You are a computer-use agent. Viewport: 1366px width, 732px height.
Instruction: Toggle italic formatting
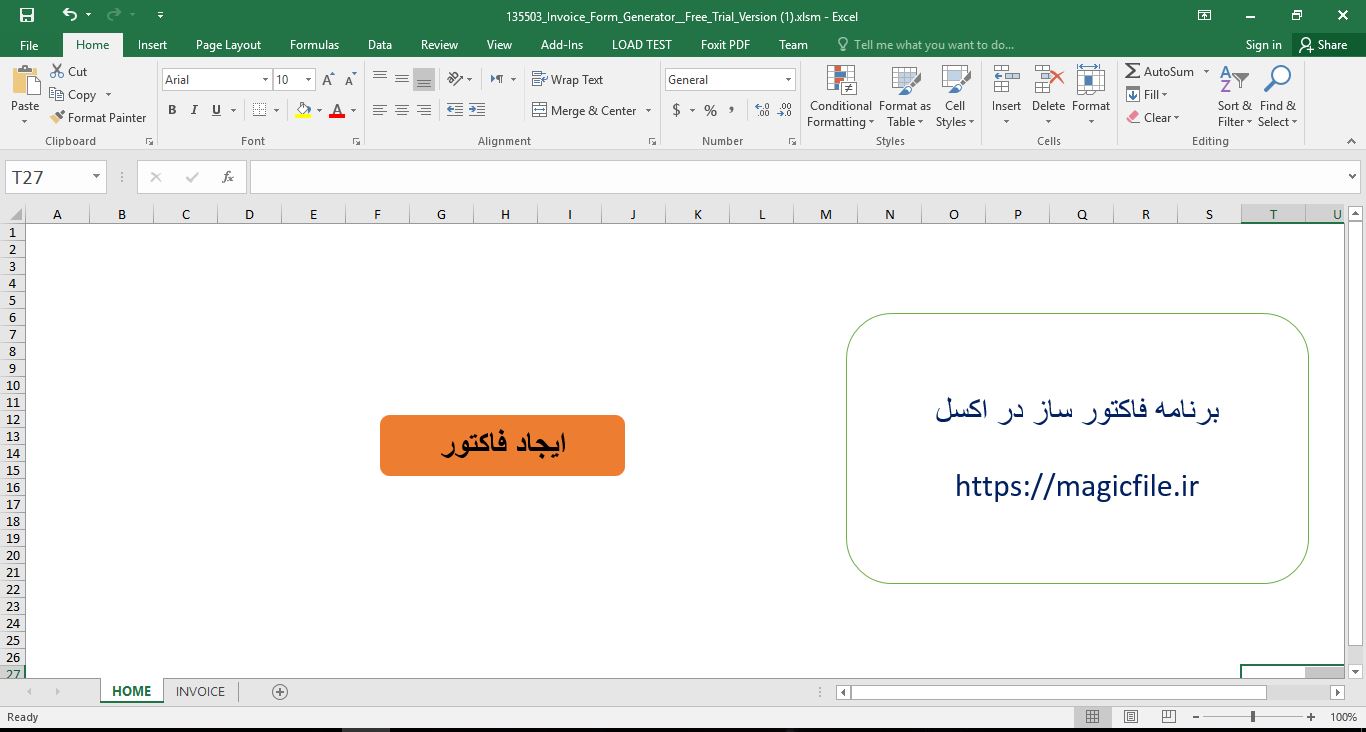194,110
